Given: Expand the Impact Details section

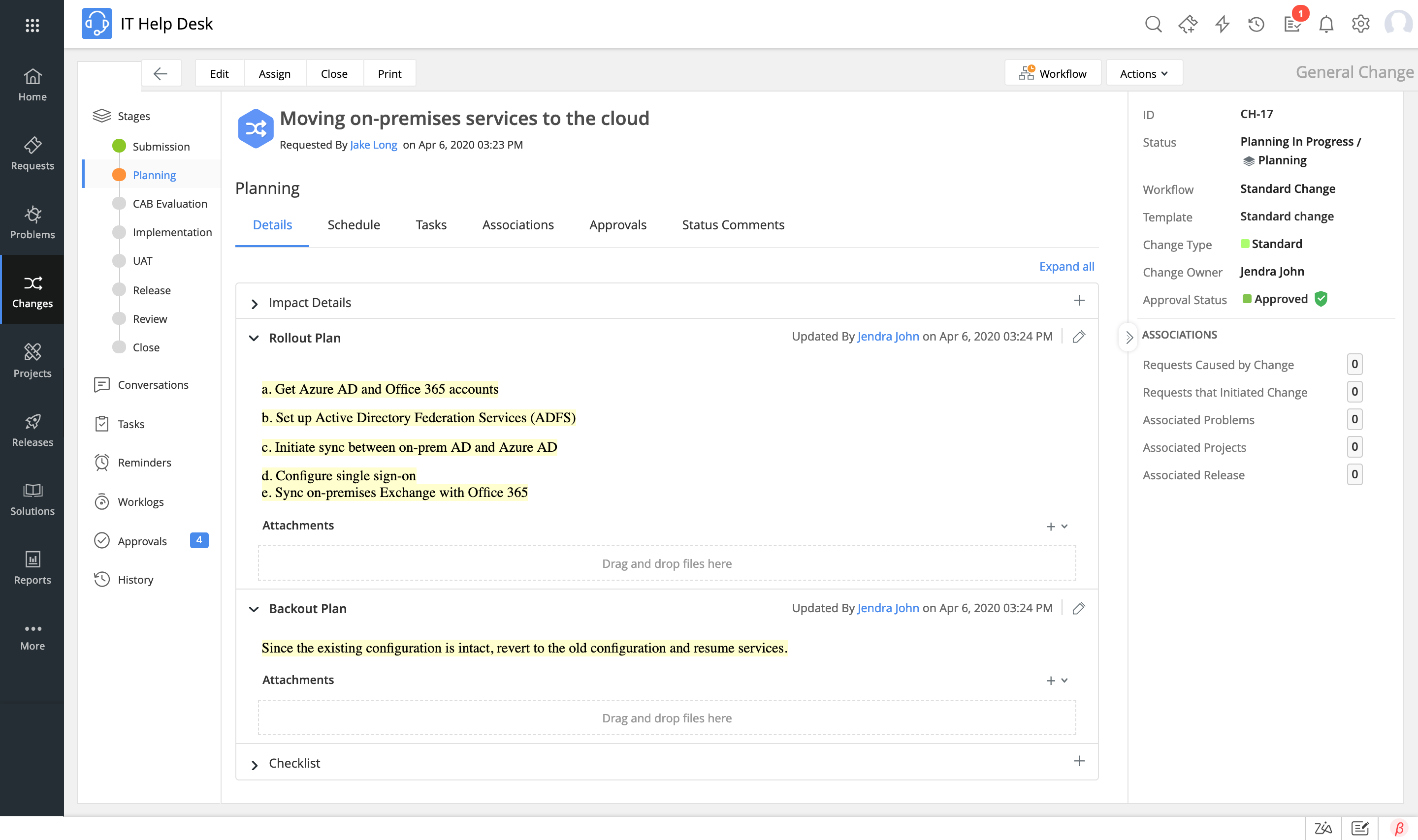Looking at the screenshot, I should (254, 304).
